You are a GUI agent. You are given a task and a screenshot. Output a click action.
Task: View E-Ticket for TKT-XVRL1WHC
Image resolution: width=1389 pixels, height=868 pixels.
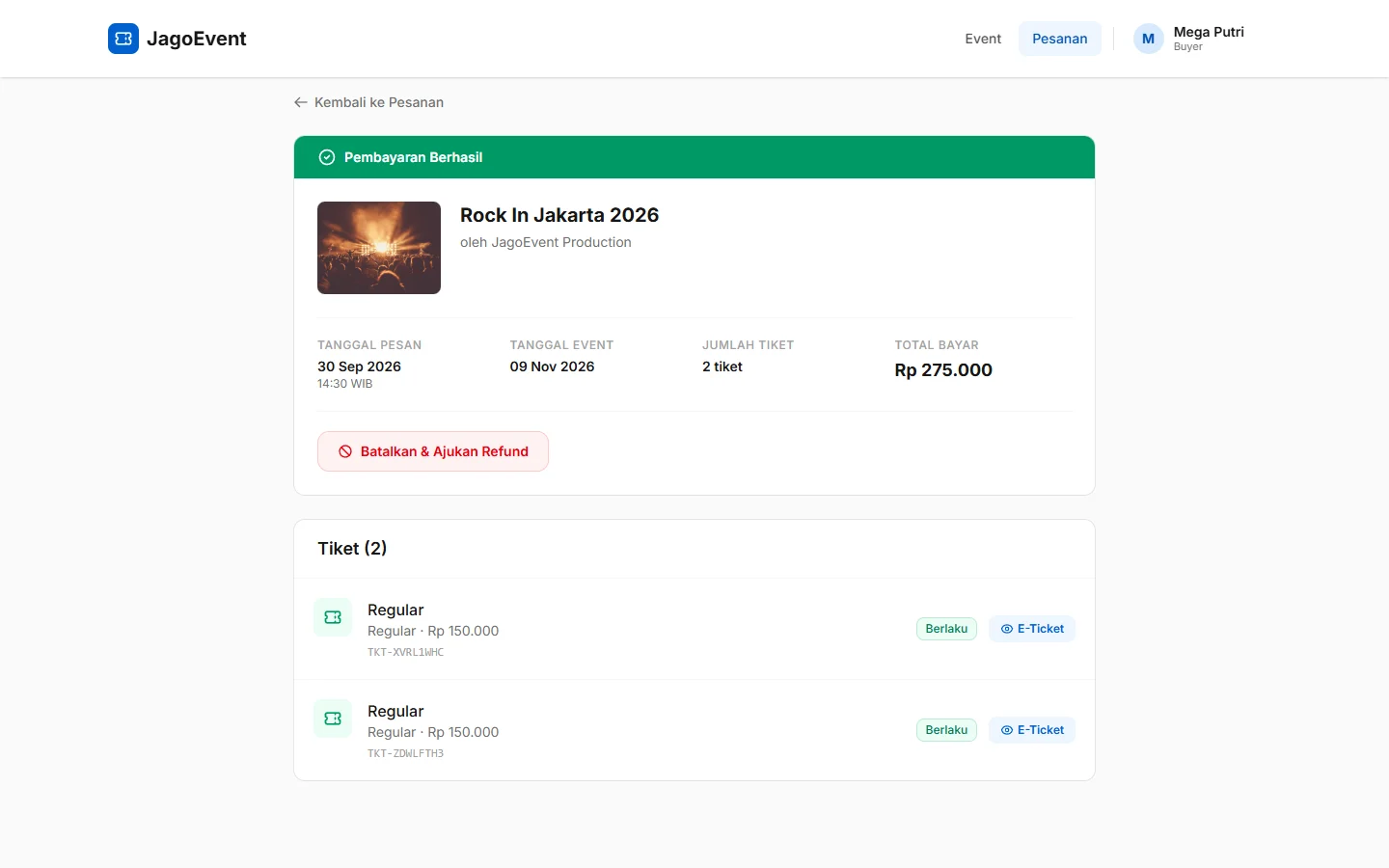pyautogui.click(x=1032, y=629)
